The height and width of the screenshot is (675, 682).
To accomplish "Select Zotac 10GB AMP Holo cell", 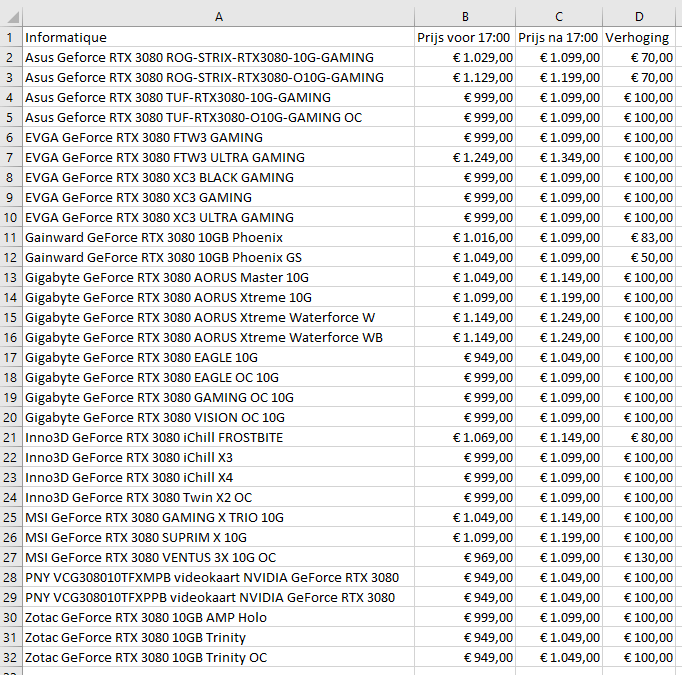I will pos(219,618).
